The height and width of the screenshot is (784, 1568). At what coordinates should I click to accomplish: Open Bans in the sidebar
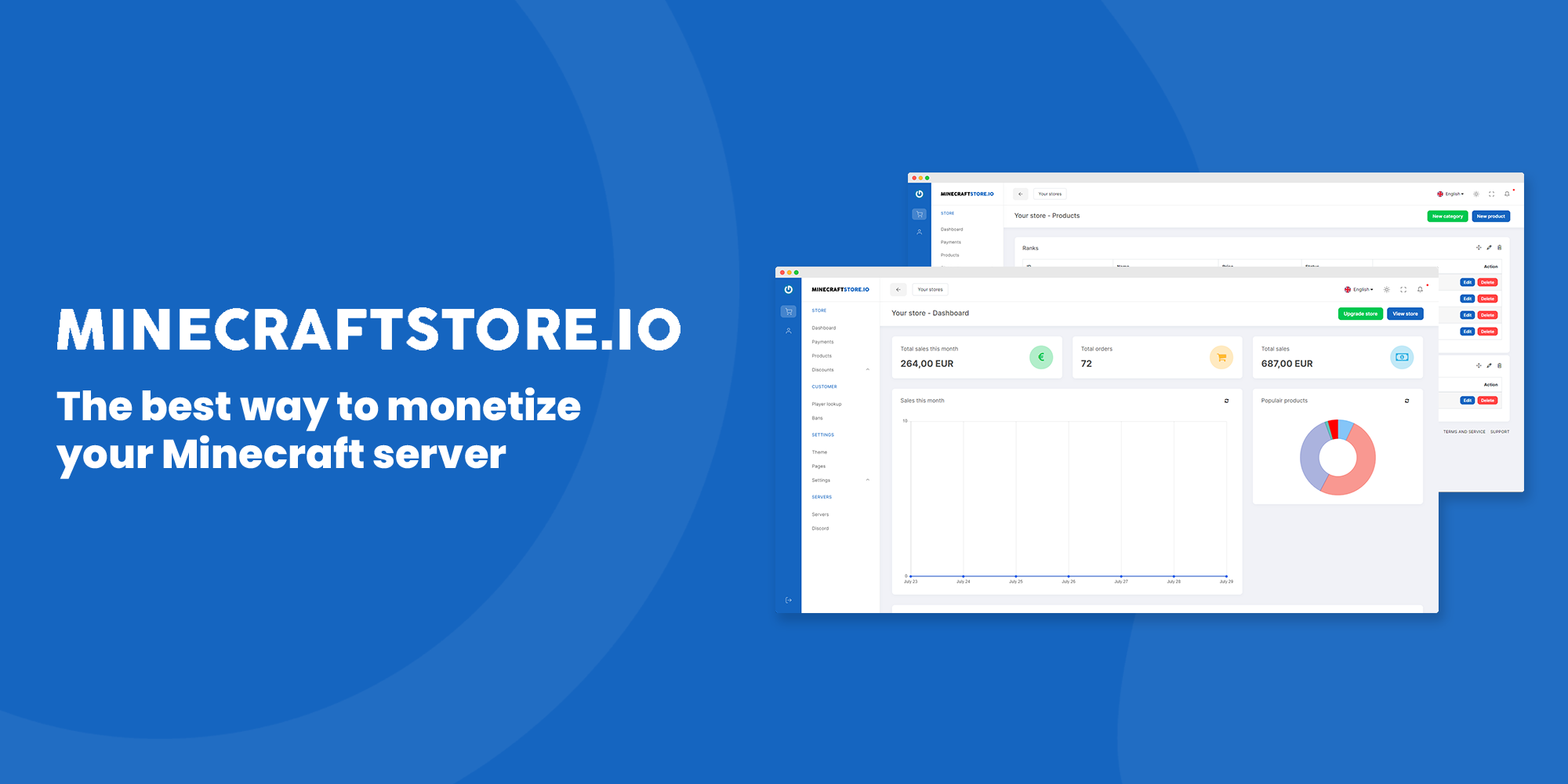(x=817, y=418)
